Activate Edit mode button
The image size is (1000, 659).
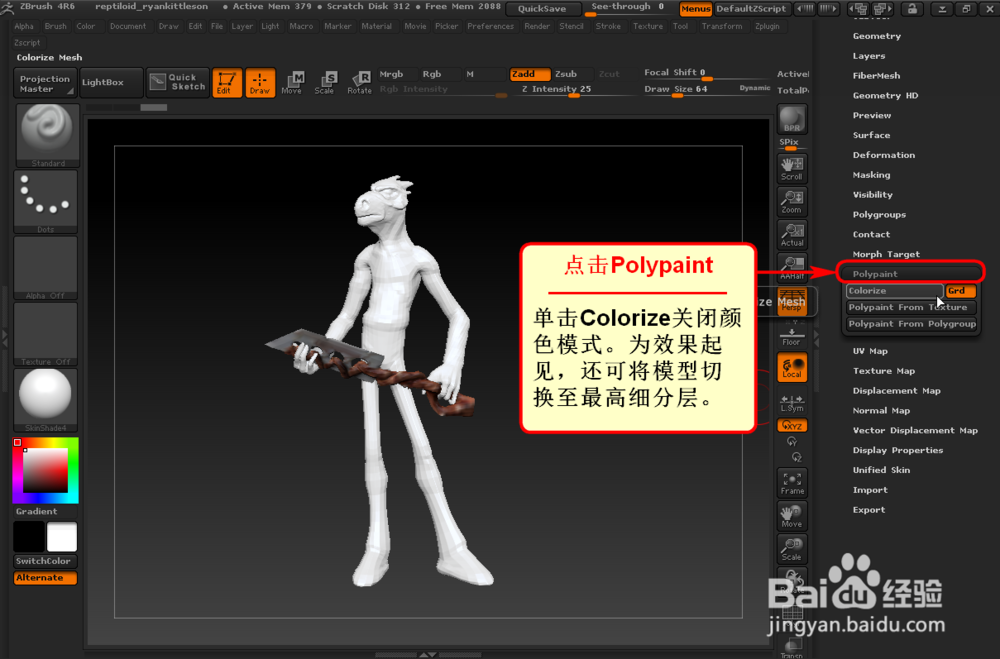tap(226, 83)
